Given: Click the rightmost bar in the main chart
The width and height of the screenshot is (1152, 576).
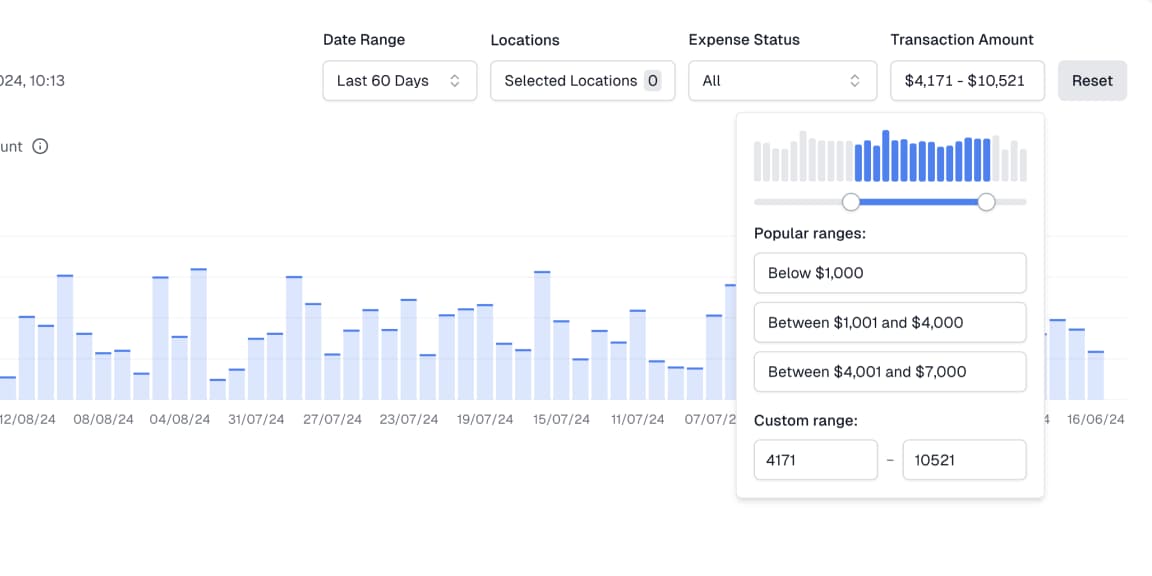Looking at the screenshot, I should click(1095, 375).
